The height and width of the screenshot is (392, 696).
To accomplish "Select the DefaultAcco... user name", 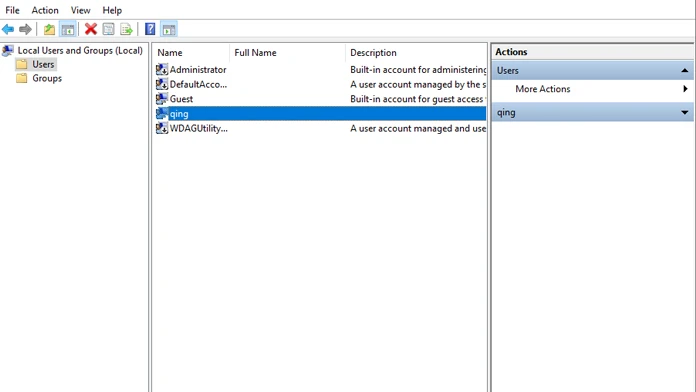I will point(198,84).
